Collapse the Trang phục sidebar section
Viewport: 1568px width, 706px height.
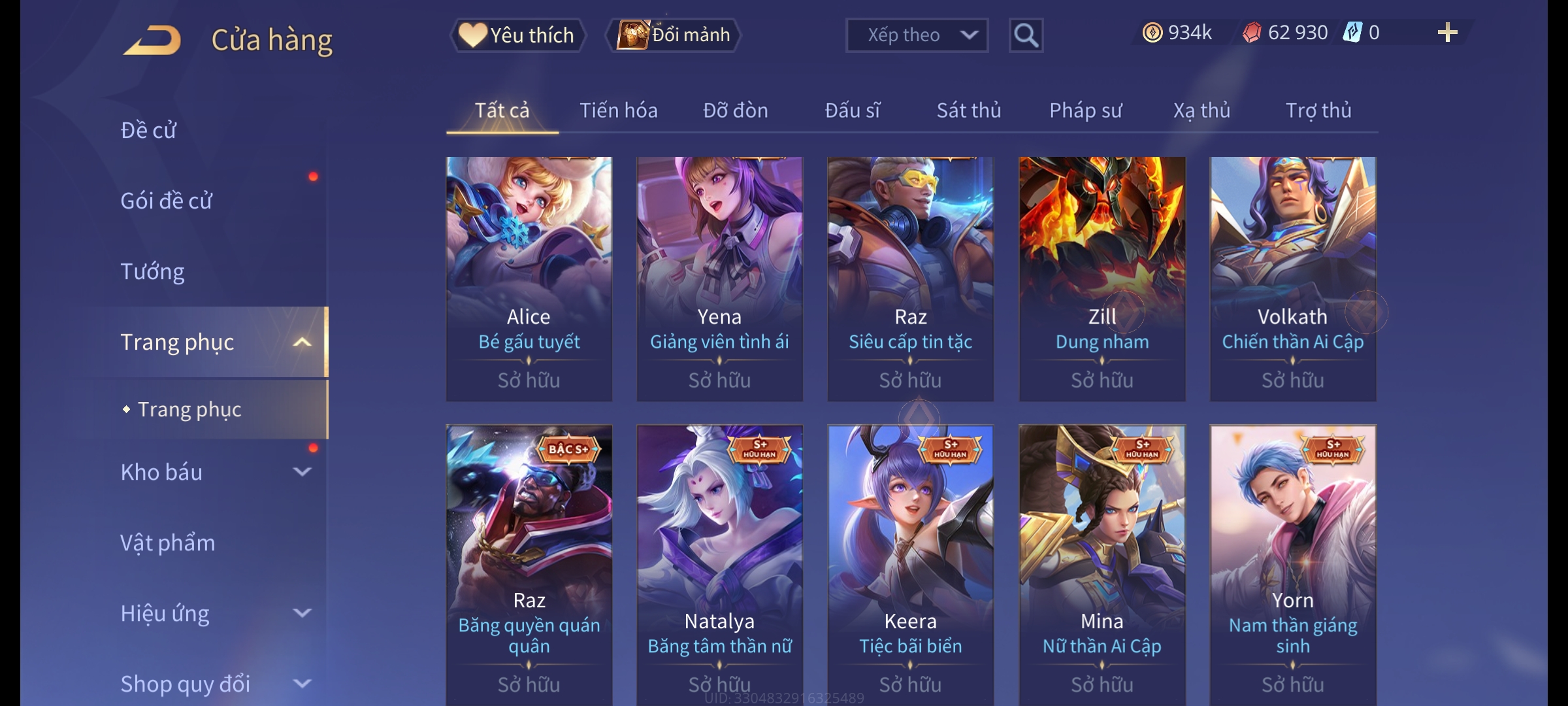pyautogui.click(x=302, y=342)
